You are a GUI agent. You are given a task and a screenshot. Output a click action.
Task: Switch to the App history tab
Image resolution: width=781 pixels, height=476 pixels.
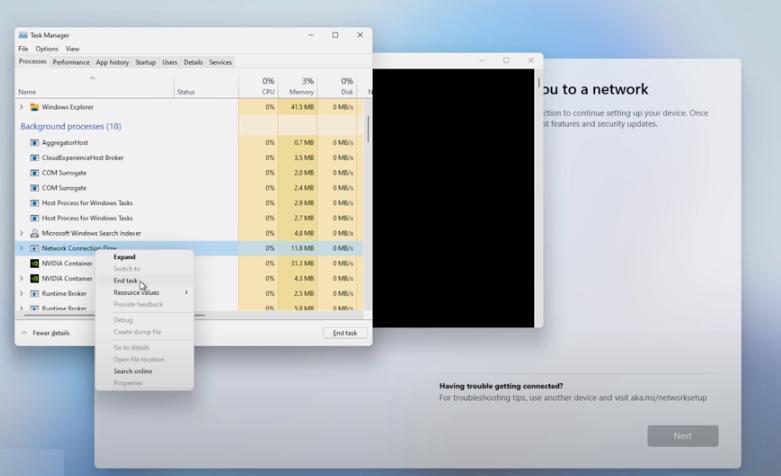112,62
